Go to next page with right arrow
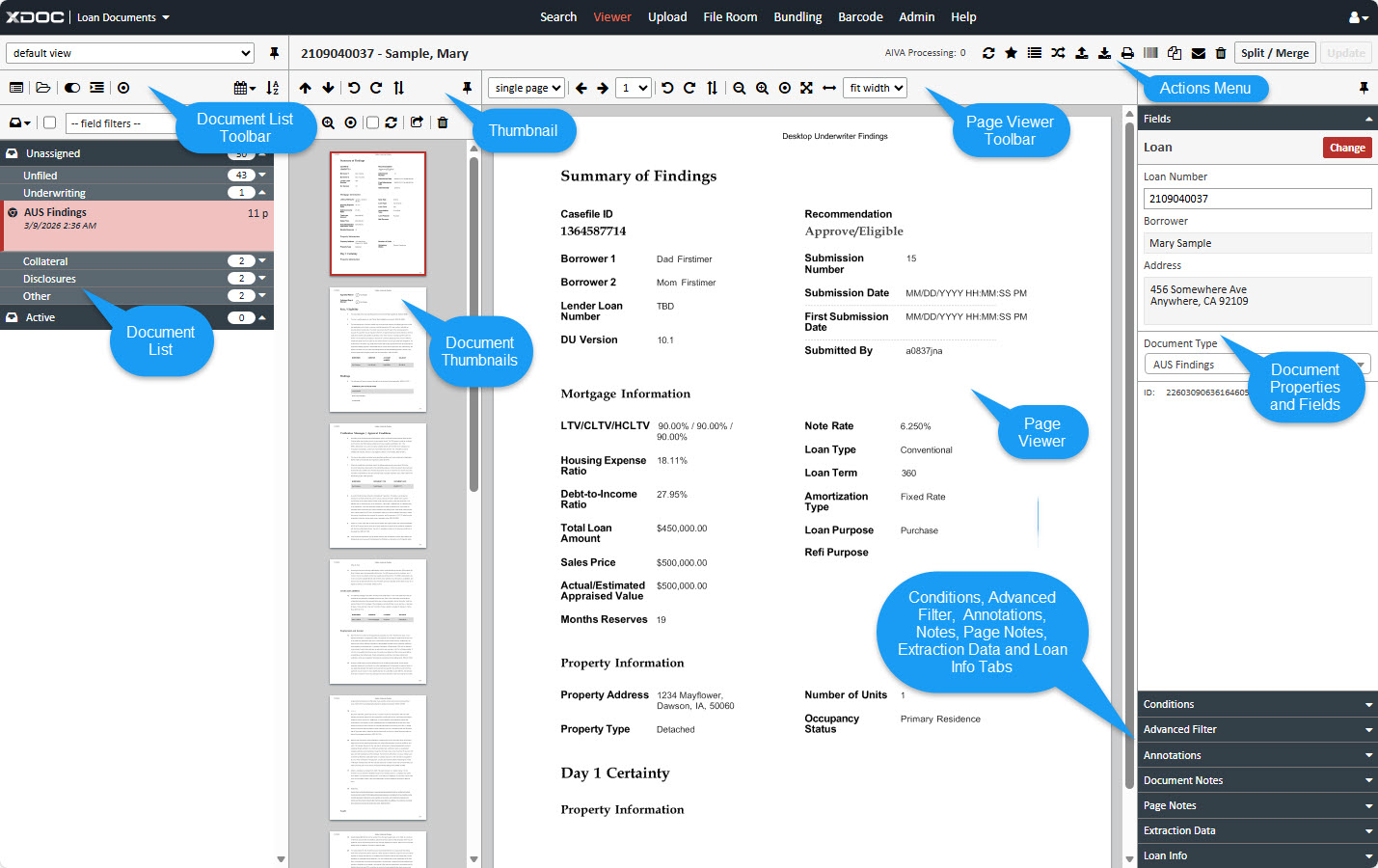 coord(603,88)
